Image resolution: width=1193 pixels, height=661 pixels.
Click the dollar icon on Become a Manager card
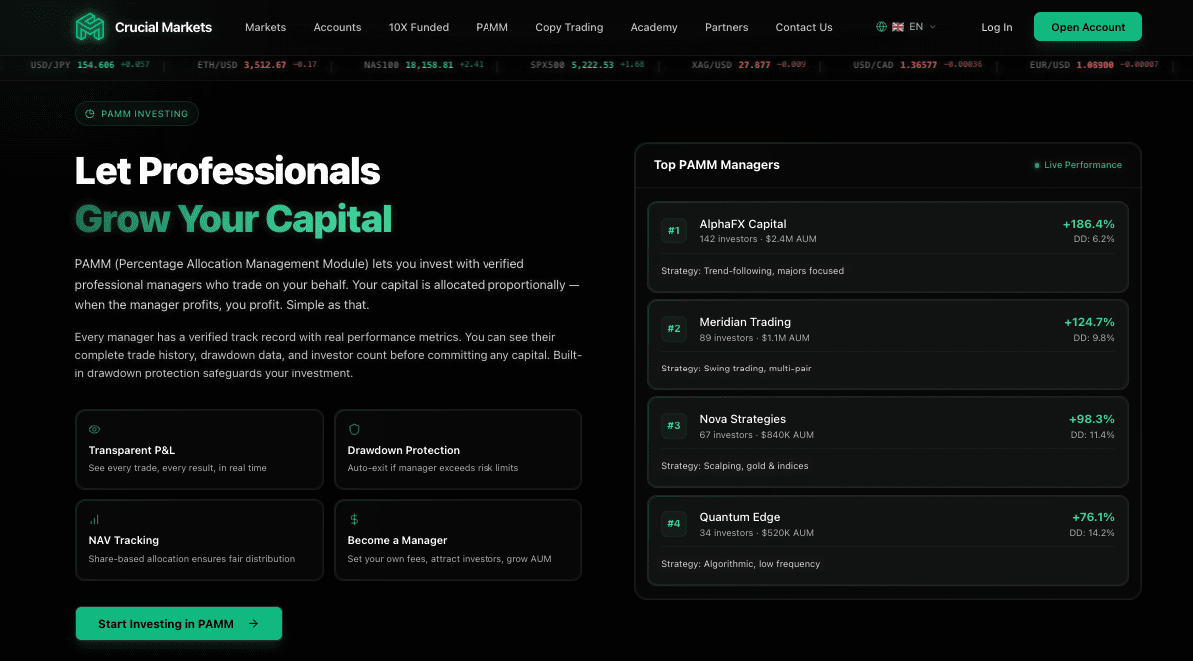[353, 518]
